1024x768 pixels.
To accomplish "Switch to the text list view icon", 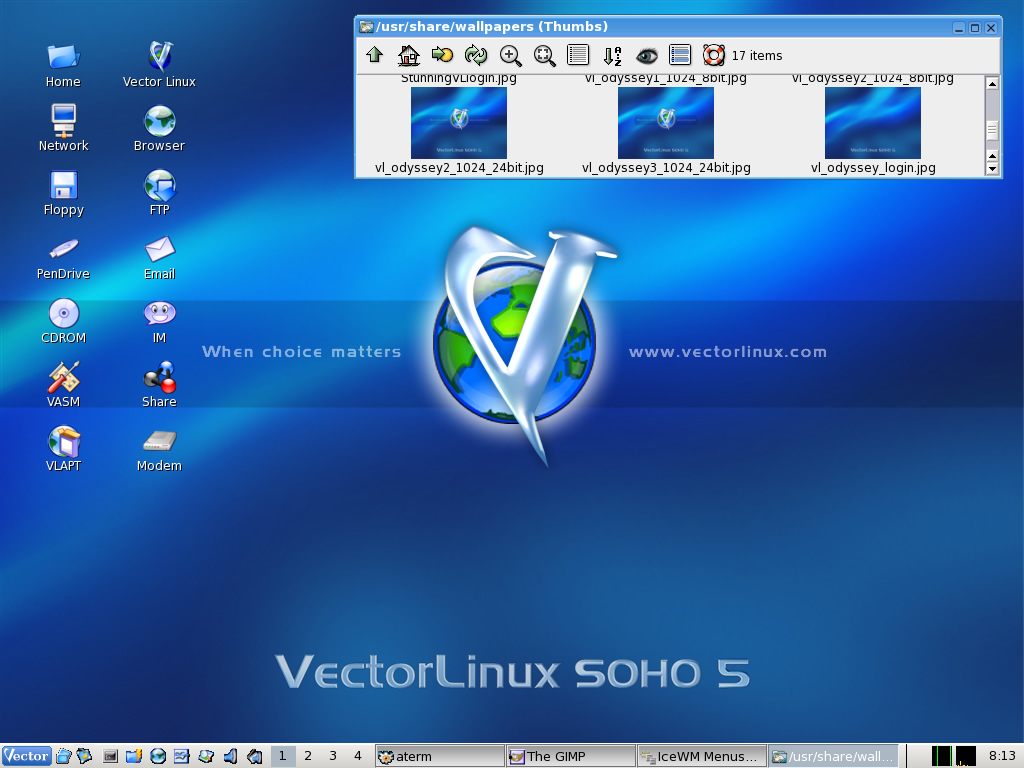I will click(578, 56).
